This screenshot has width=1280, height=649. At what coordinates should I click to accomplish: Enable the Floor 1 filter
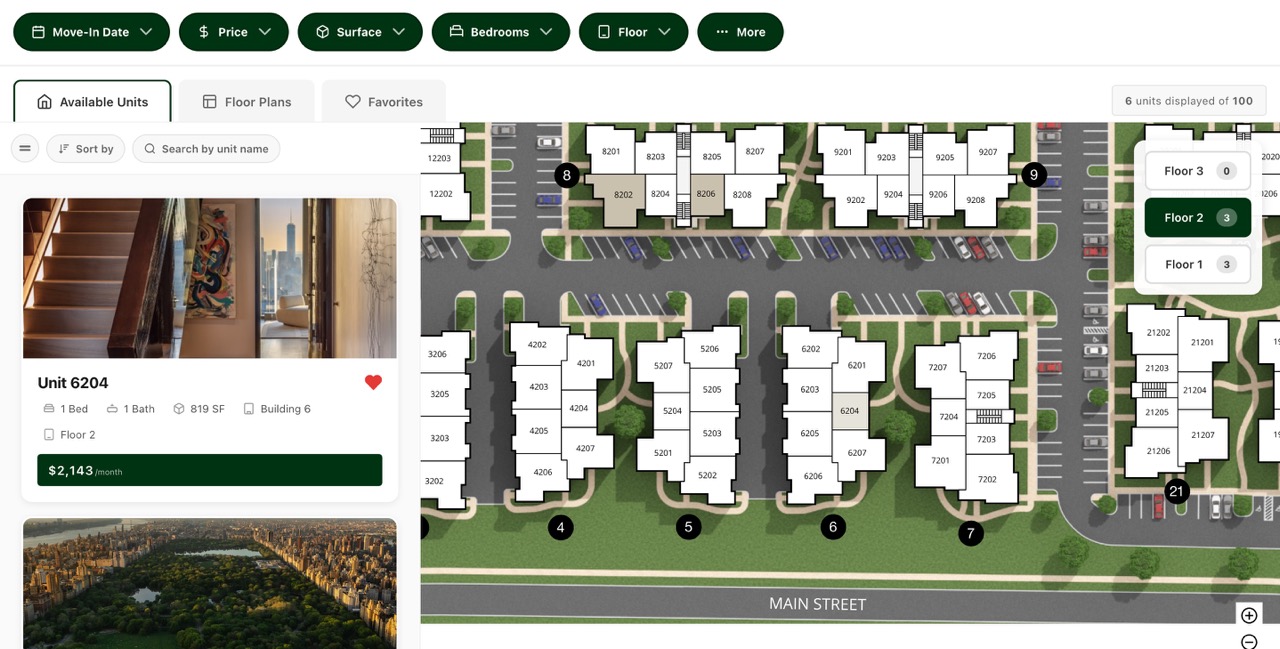1197,264
